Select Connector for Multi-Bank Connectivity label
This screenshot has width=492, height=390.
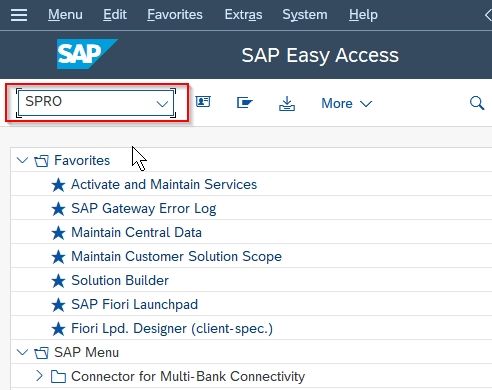[x=188, y=376]
